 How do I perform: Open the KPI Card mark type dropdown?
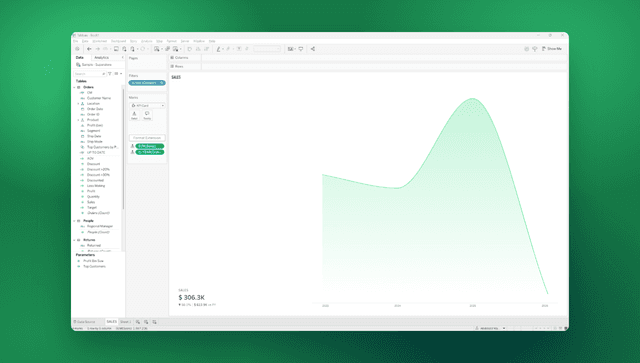147,105
